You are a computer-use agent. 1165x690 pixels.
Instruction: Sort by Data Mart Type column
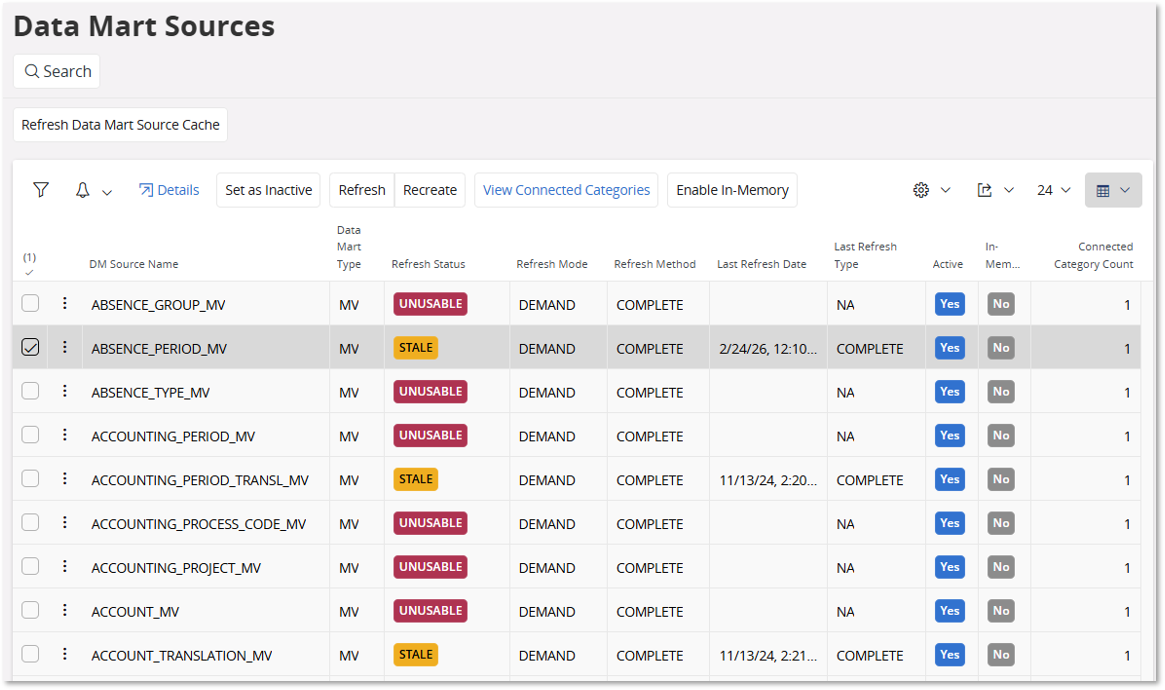pyautogui.click(x=348, y=247)
